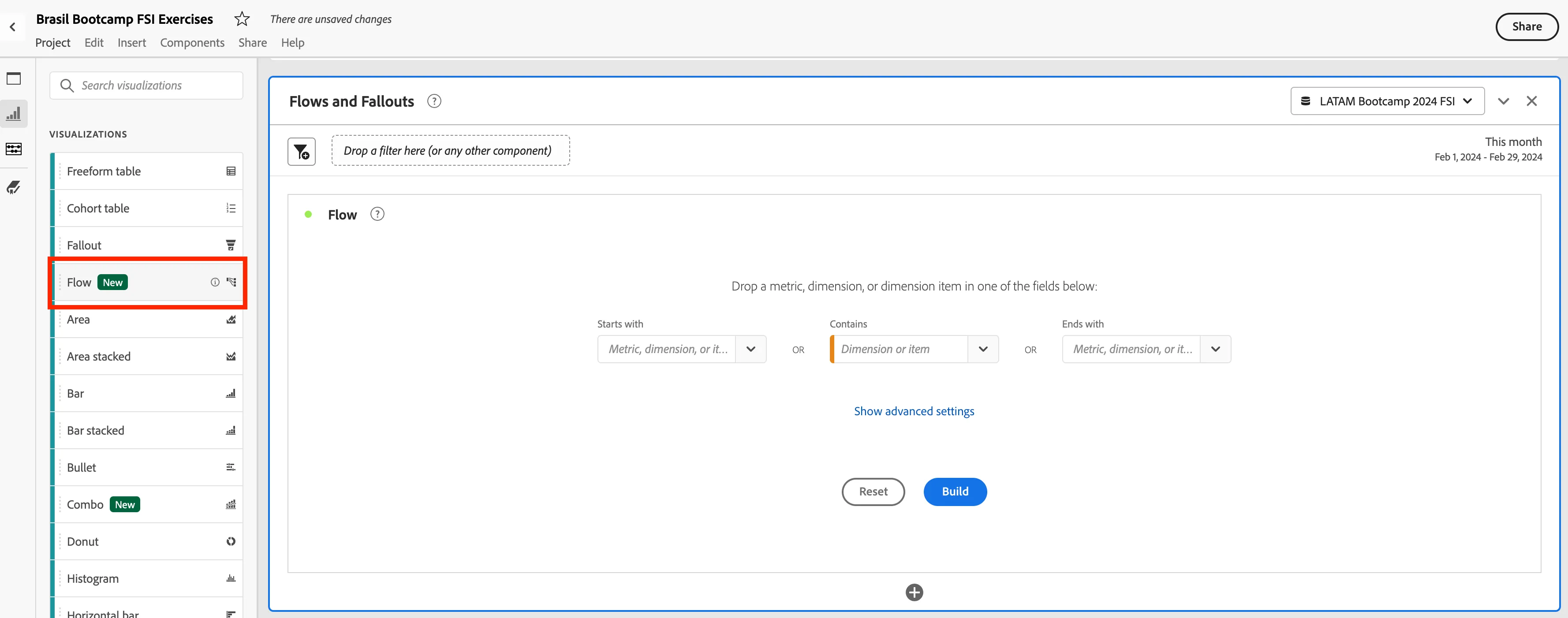Image resolution: width=1568 pixels, height=618 pixels.
Task: Click help icon next to Flows and Fallouts
Action: (x=434, y=101)
